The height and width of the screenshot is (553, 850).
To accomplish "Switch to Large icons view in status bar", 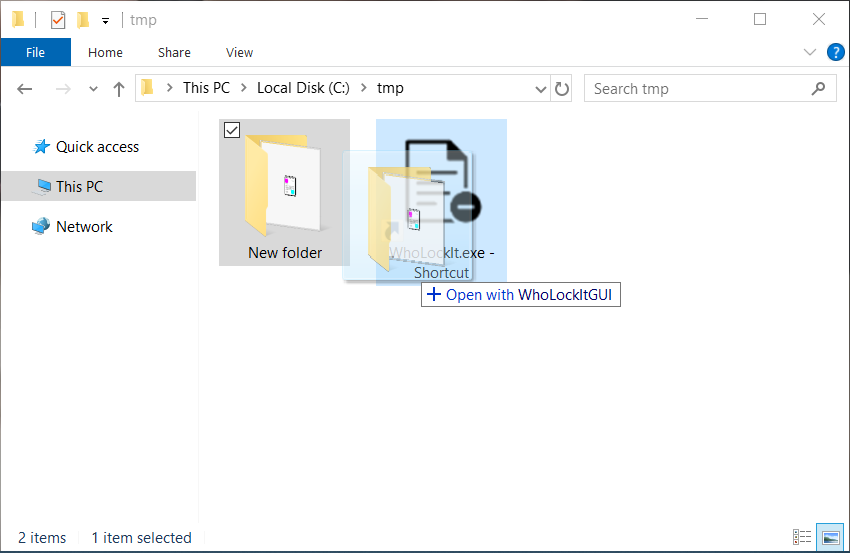I will 830,537.
